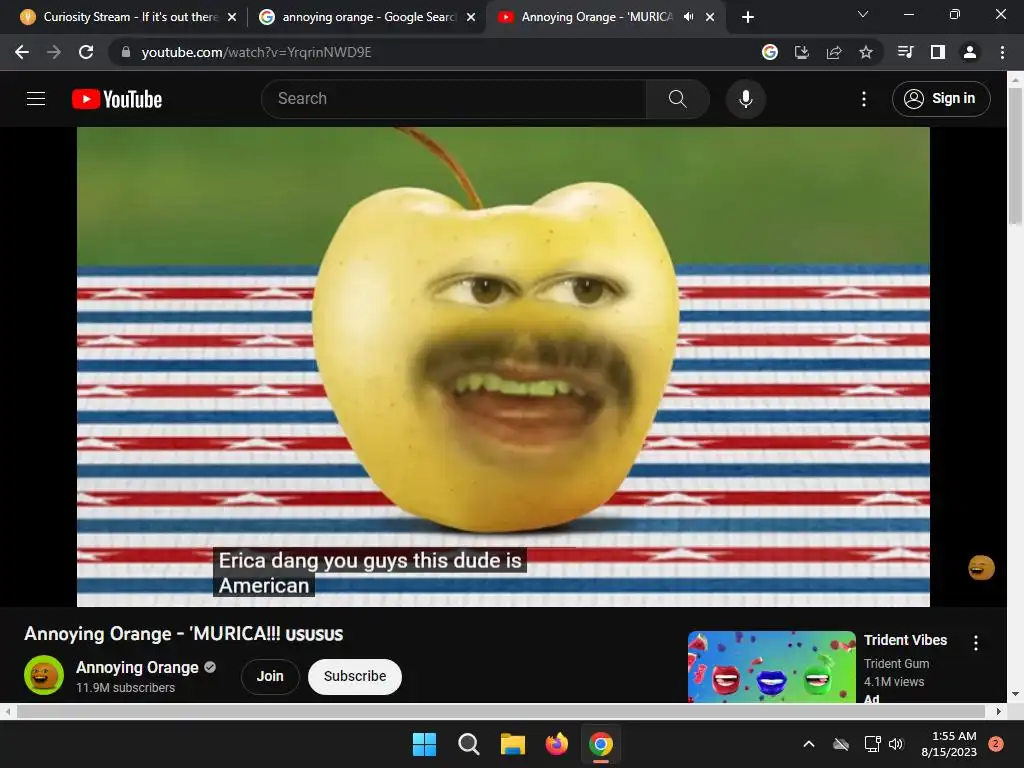The image size is (1024, 768).
Task: Click the video player to pause
Action: point(503,366)
